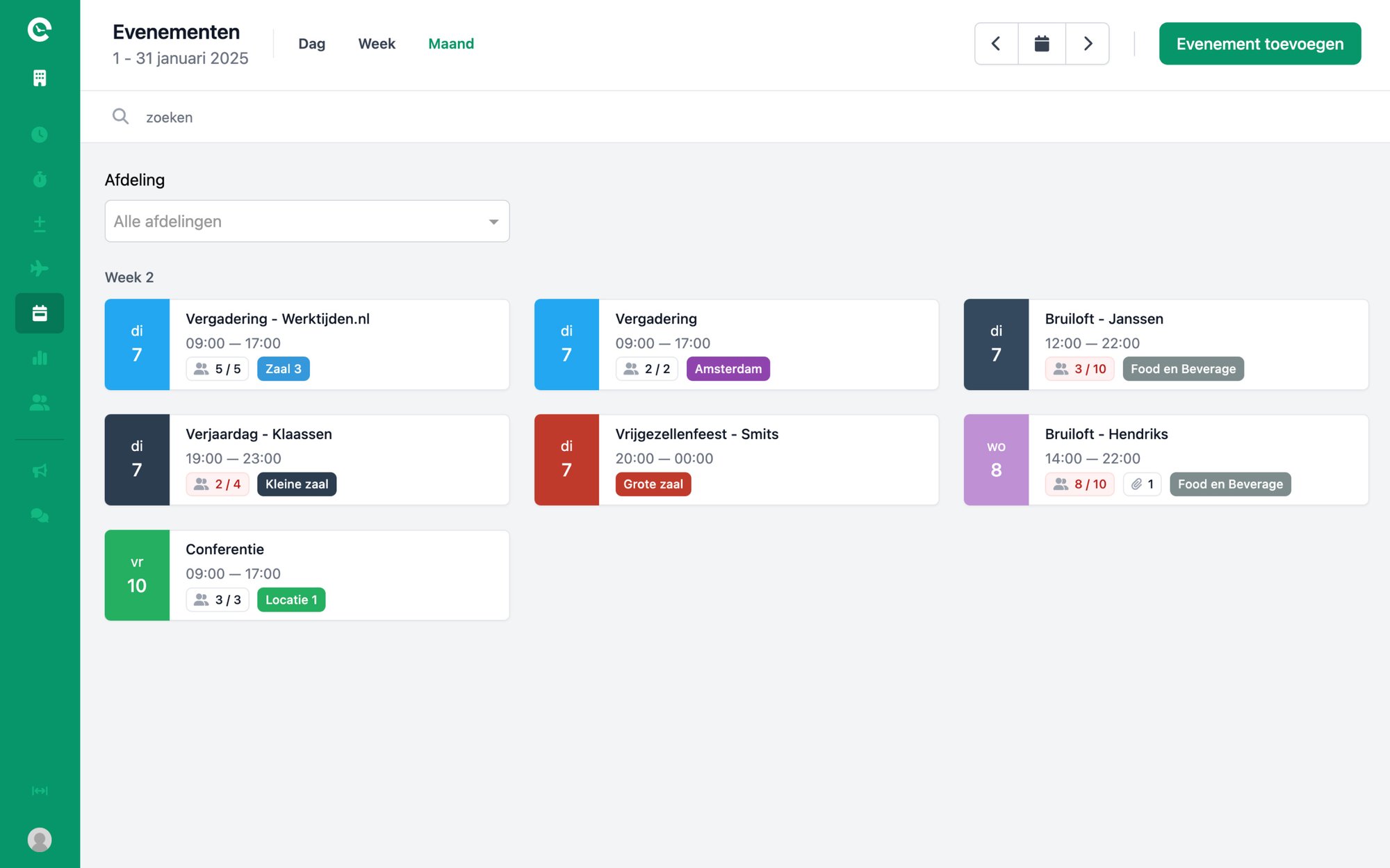This screenshot has height=868, width=1390.
Task: Go to the next month arrow
Action: coord(1088,44)
